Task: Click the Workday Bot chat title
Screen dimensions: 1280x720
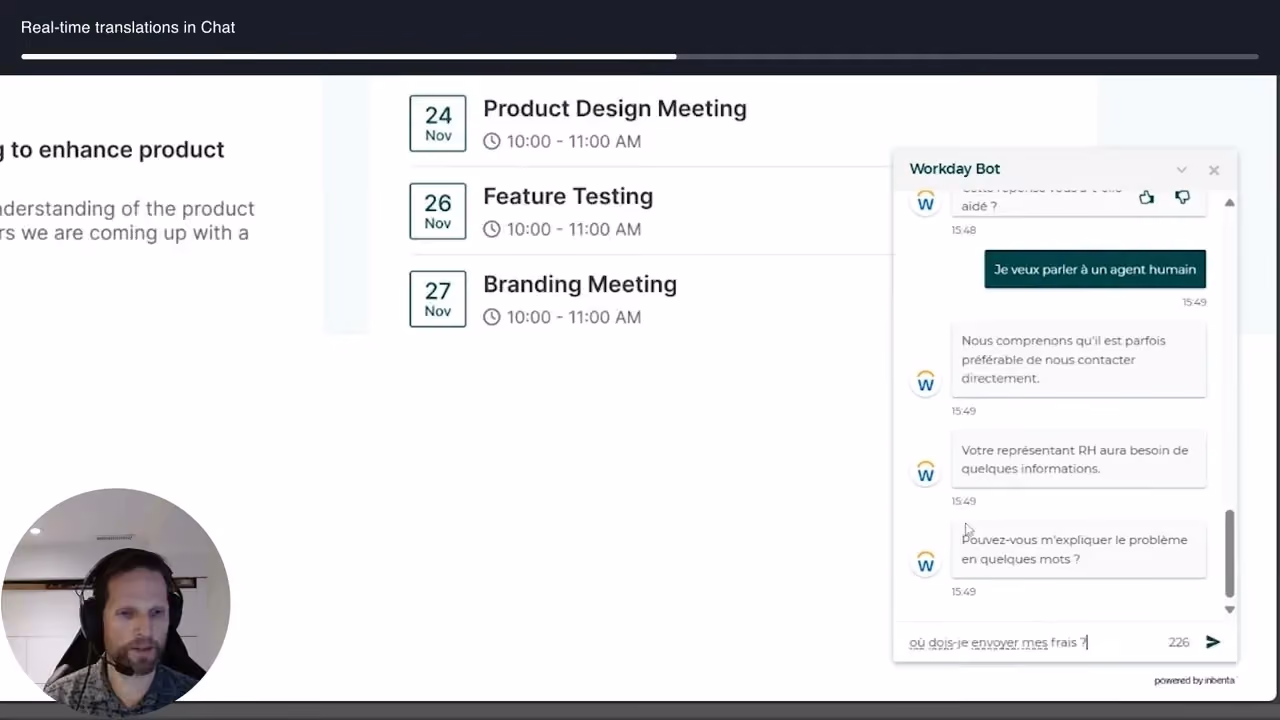Action: coord(954,169)
